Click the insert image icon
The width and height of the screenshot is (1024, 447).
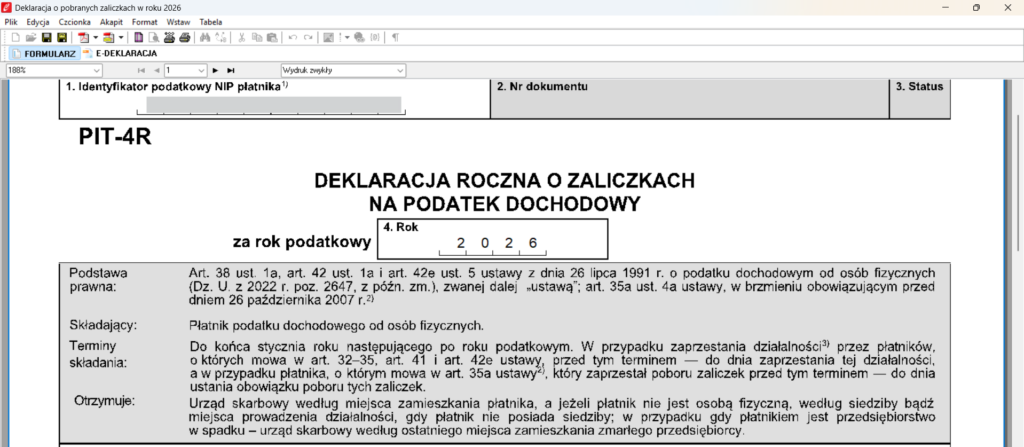[x=328, y=37]
